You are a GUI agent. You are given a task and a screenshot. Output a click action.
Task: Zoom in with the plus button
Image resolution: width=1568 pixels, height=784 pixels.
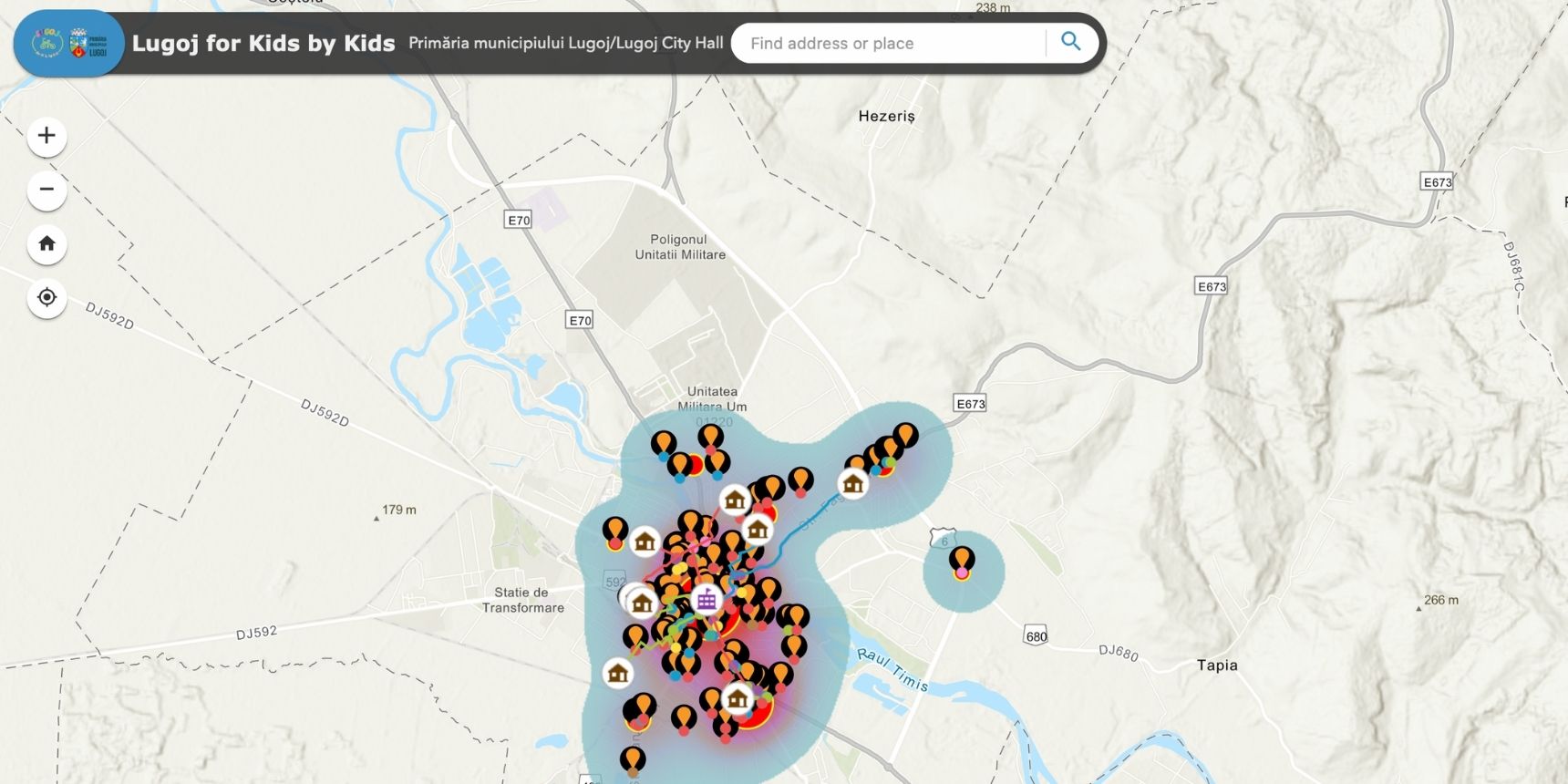[46, 137]
